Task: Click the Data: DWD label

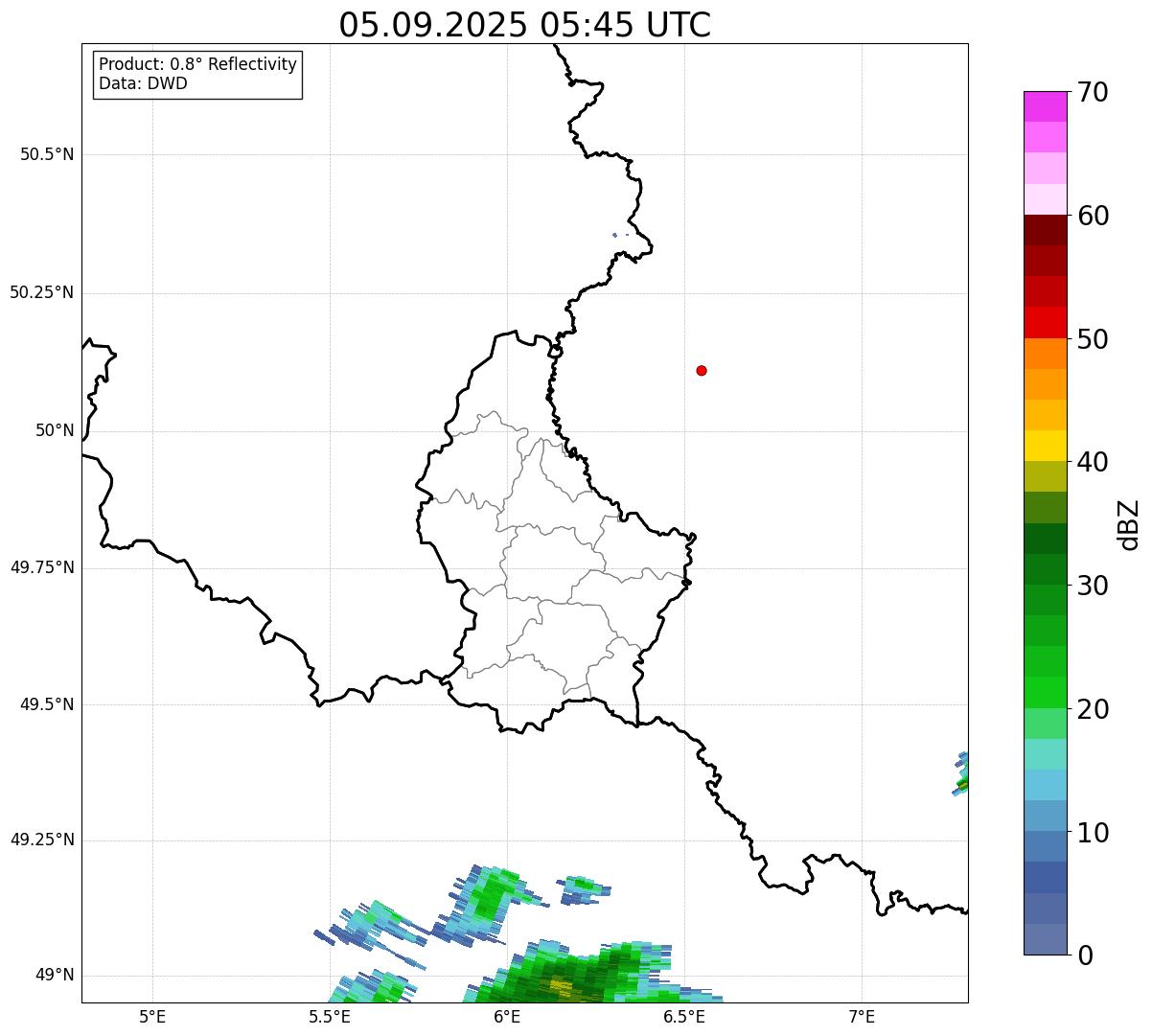Action: pos(143,83)
